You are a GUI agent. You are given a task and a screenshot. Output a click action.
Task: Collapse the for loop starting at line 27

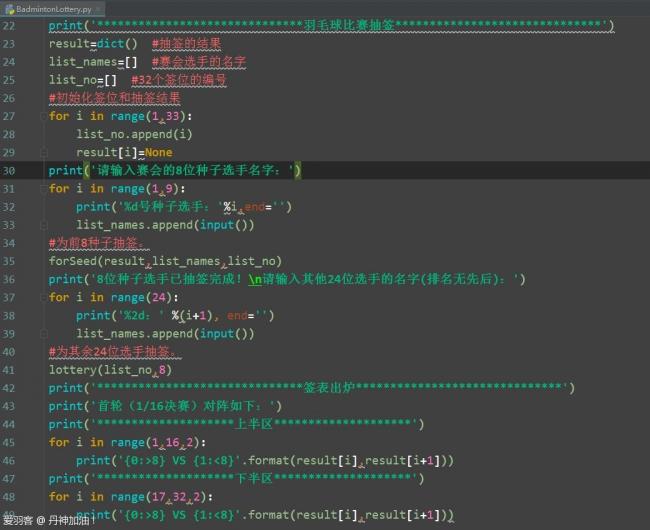[42, 116]
